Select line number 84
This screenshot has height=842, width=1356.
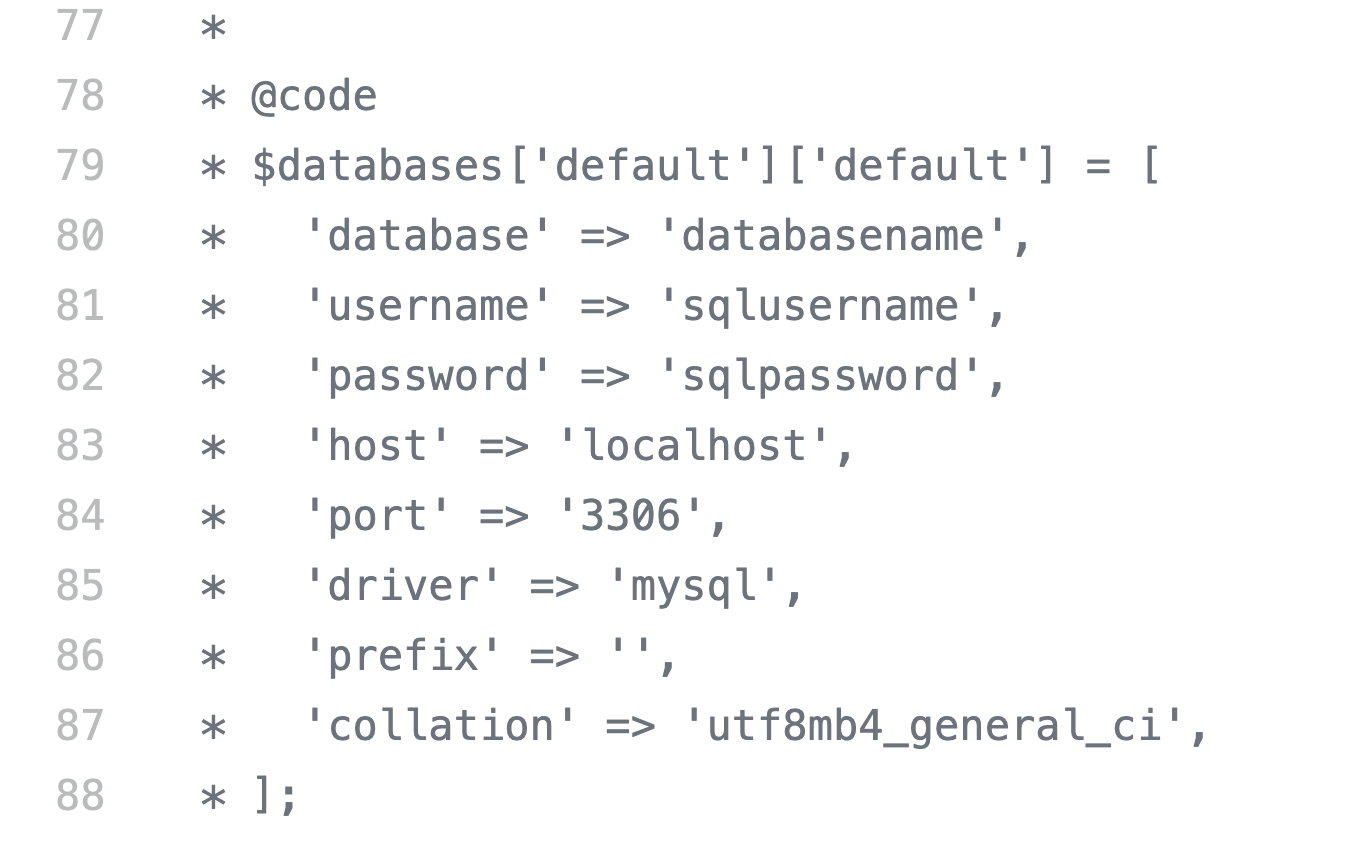[80, 516]
